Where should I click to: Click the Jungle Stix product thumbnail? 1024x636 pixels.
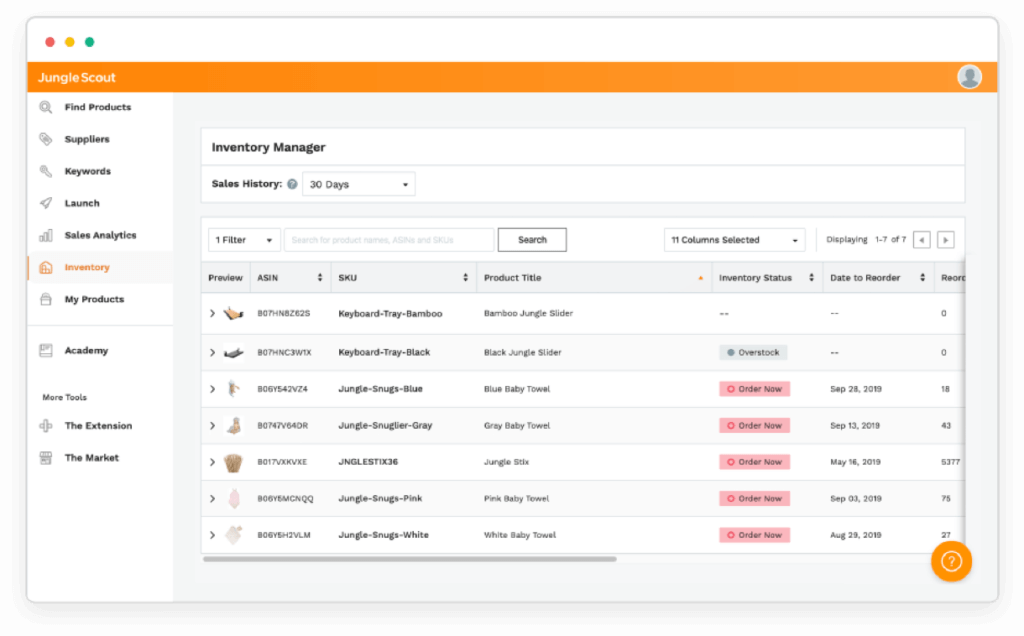click(233, 462)
